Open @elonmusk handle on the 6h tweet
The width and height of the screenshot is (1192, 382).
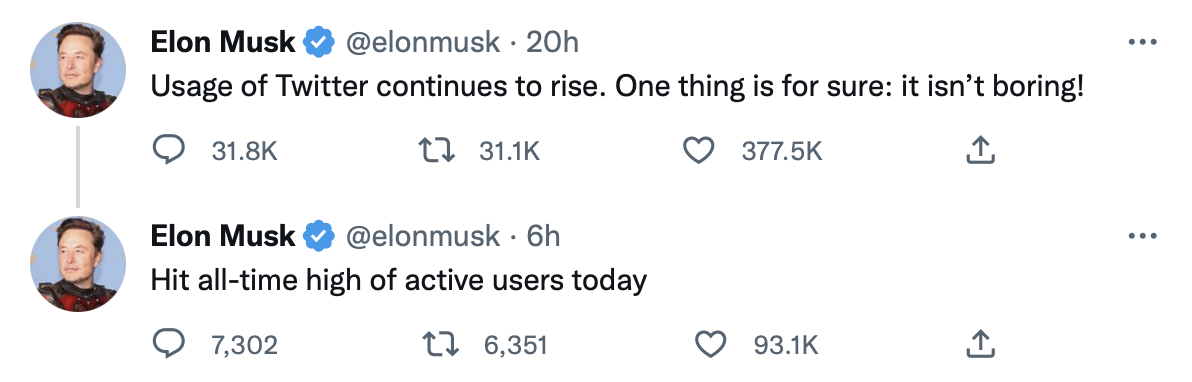tap(423, 237)
